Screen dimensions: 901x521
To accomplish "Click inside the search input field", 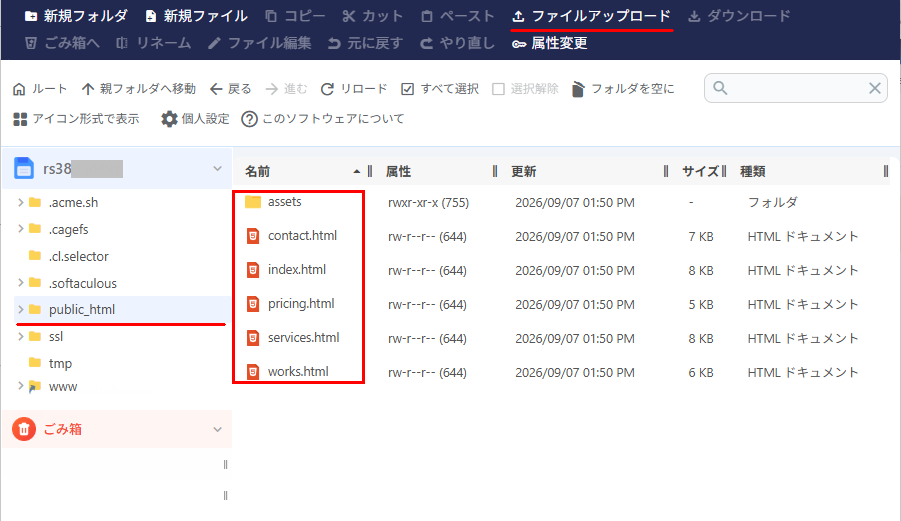I will click(796, 88).
